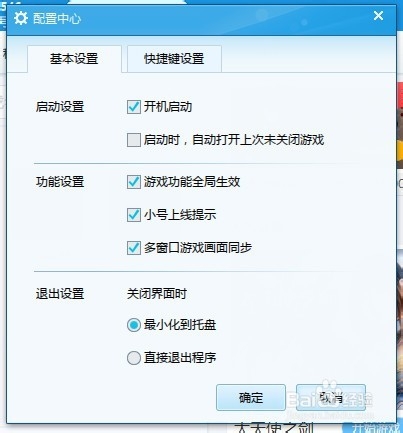The width and height of the screenshot is (403, 433).
Task: Switch to the 基本设置 tab
Action: (74, 59)
